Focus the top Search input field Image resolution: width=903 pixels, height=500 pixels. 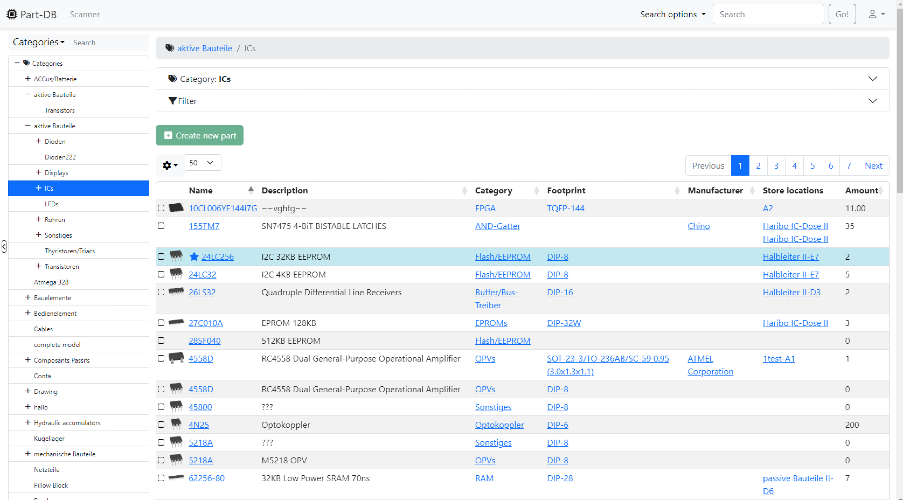(768, 14)
